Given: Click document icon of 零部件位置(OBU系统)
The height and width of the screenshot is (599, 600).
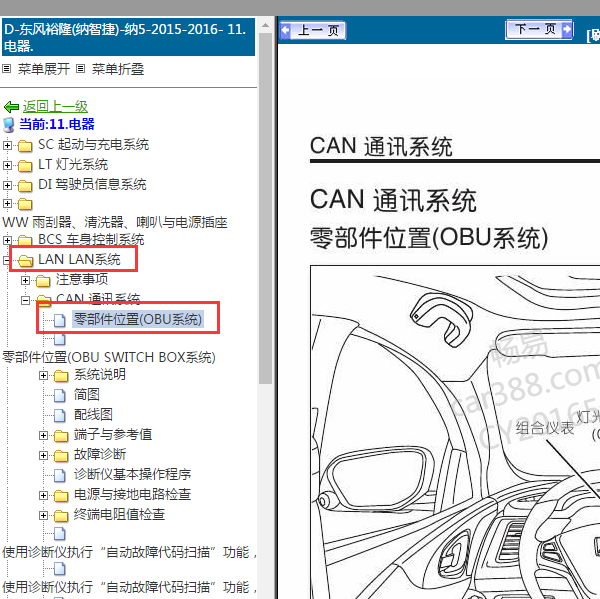Looking at the screenshot, I should [60, 320].
